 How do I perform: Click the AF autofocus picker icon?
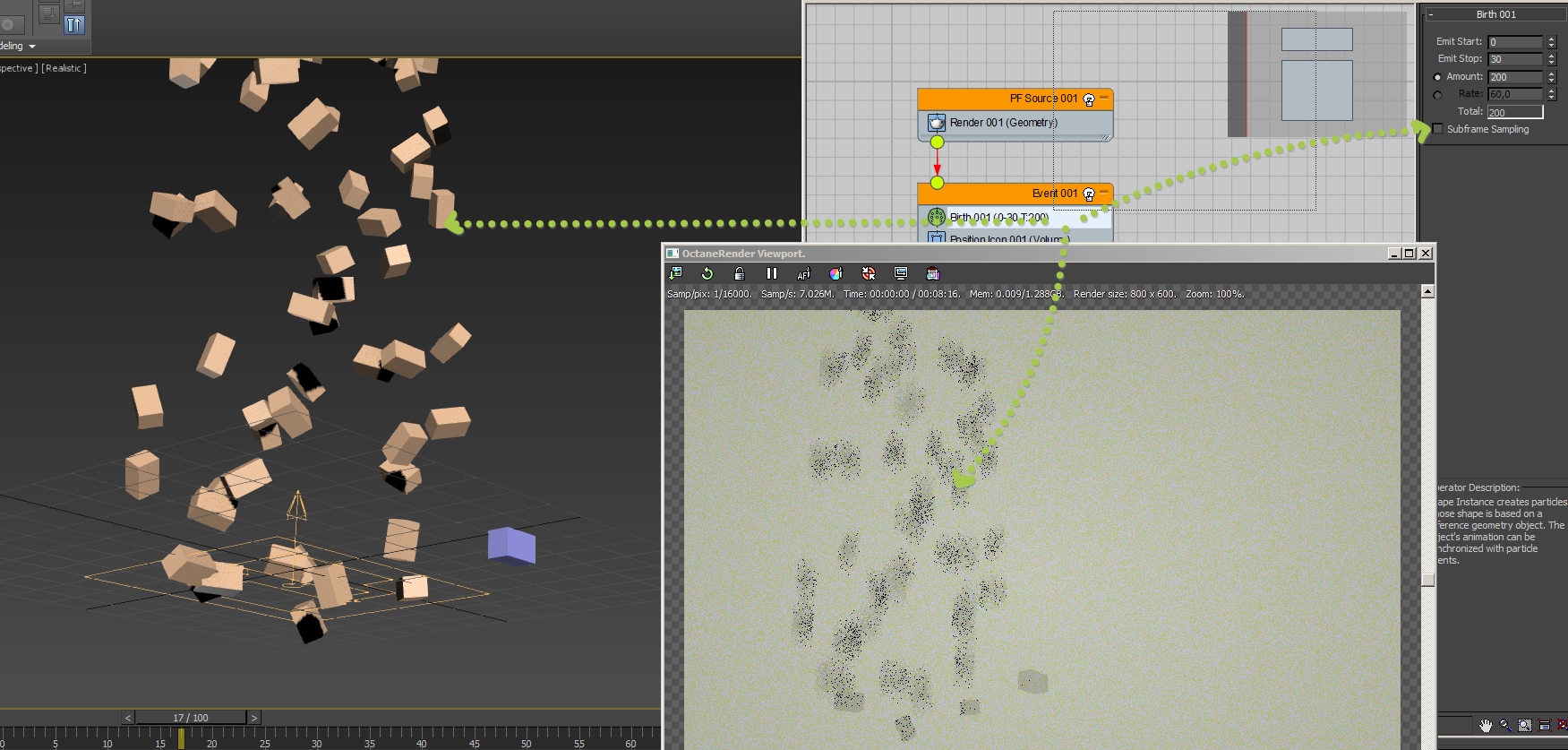[804, 273]
